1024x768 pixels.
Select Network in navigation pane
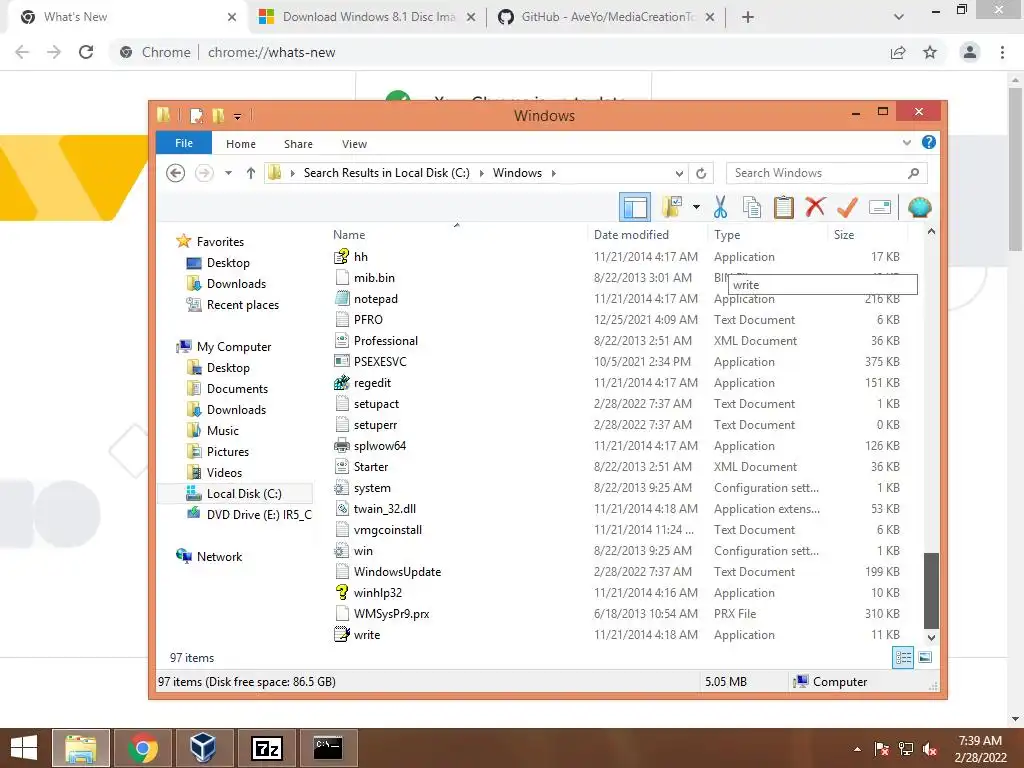tap(219, 556)
